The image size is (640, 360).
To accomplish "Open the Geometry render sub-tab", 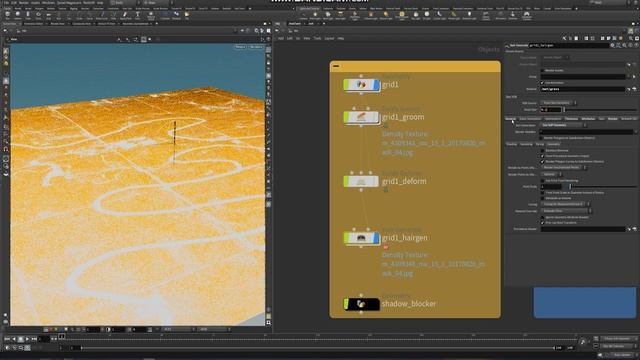I will coord(553,144).
